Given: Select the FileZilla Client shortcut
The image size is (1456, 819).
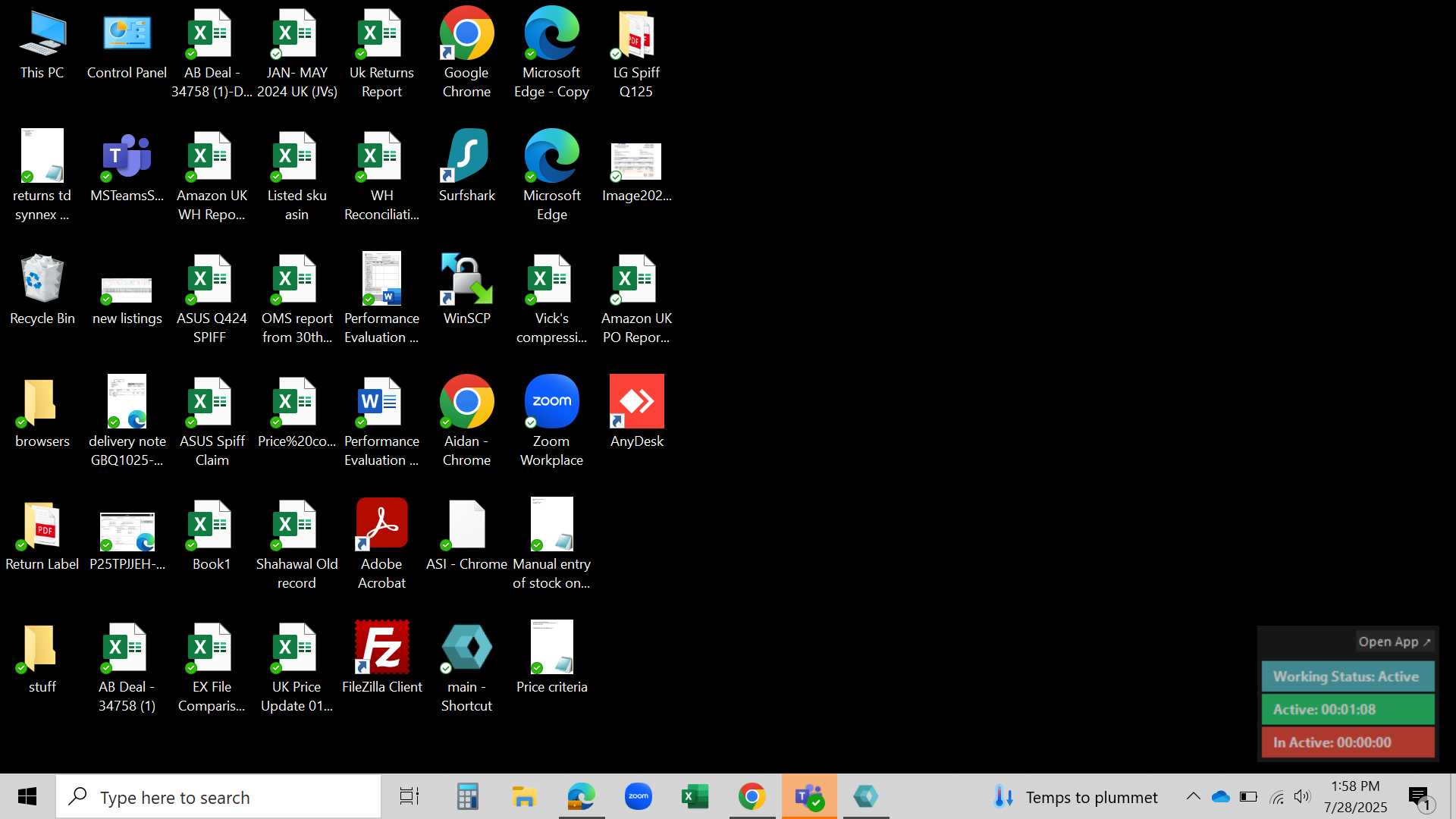Looking at the screenshot, I should [x=381, y=658].
